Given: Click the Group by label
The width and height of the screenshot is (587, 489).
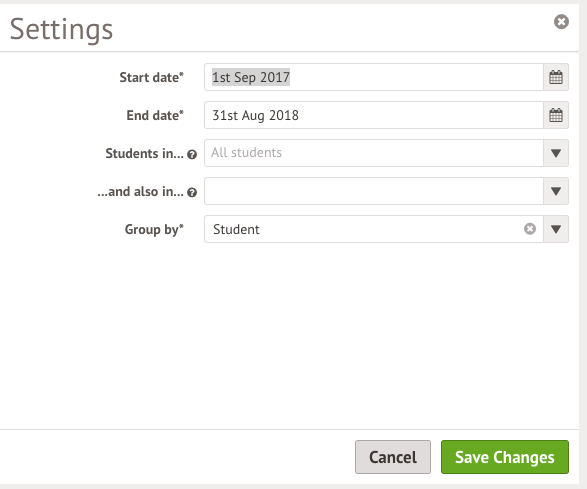Looking at the screenshot, I should [154, 229].
